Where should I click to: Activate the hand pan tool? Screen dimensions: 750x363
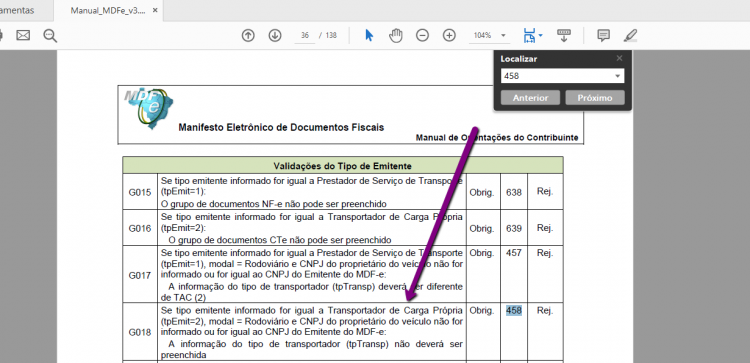396,35
